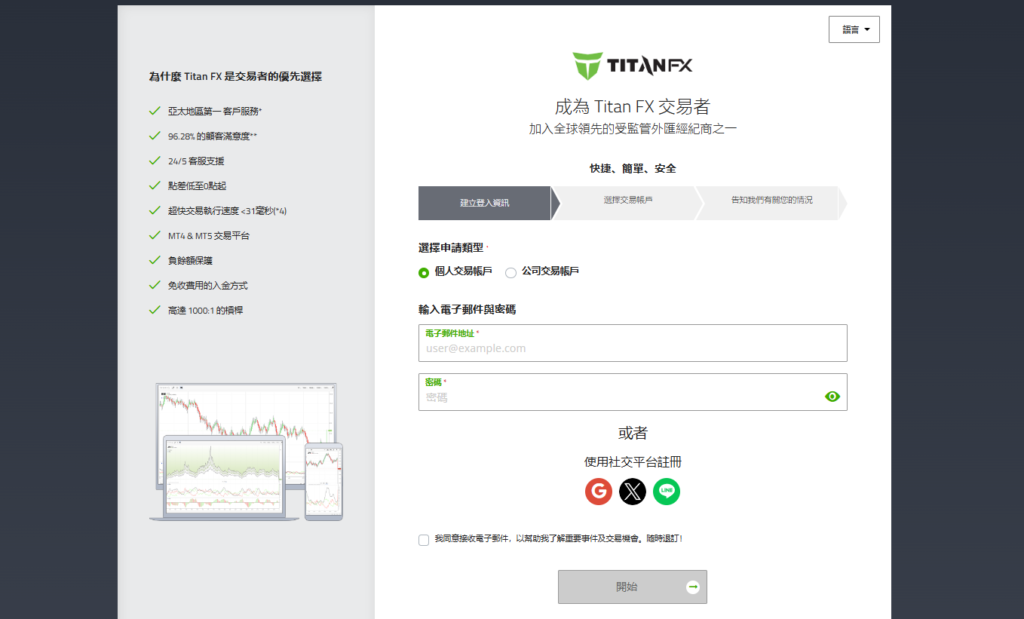Focus the 密碼 password input field
This screenshot has width=1024, height=619.
[x=633, y=392]
